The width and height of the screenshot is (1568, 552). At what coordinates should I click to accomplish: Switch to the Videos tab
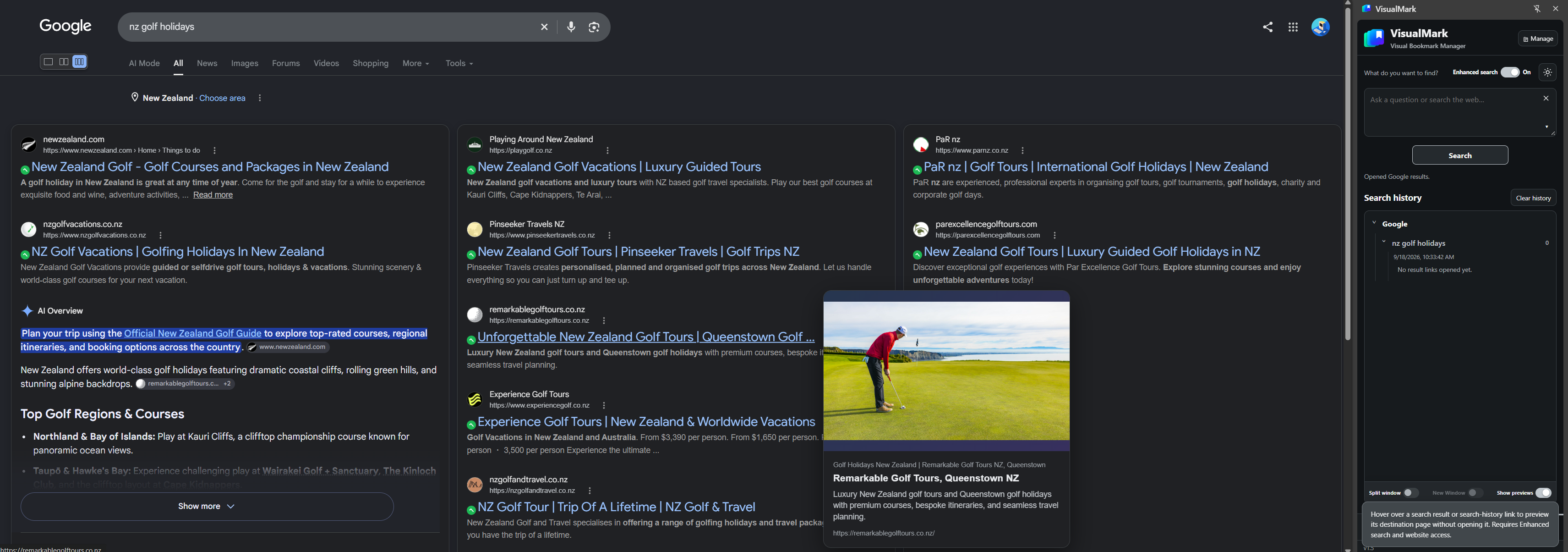point(326,63)
